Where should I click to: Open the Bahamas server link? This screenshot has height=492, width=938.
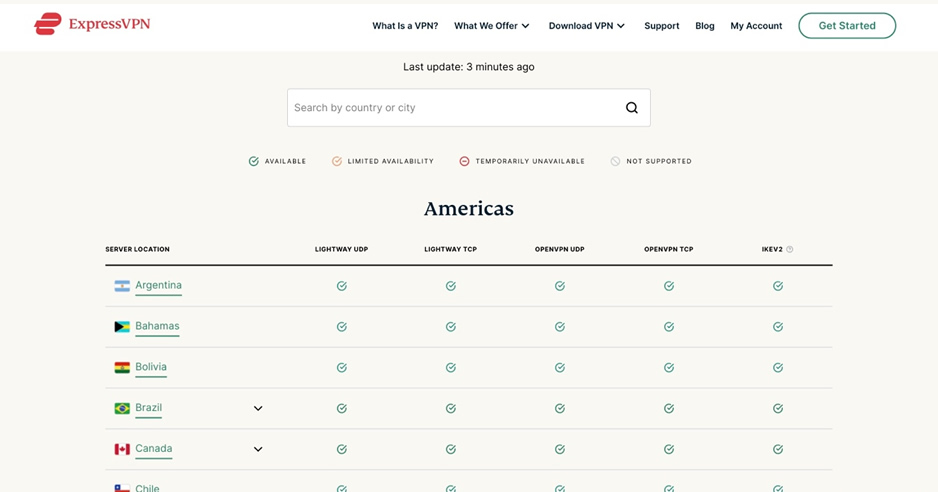157,326
